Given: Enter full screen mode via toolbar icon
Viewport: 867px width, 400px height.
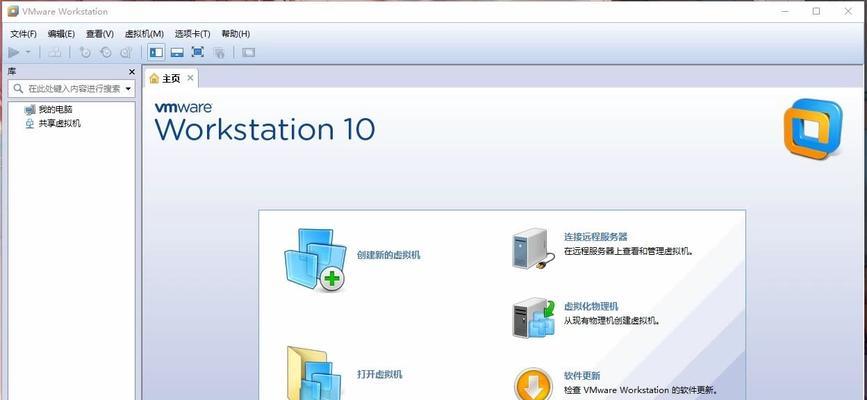Looking at the screenshot, I should click(x=197, y=52).
